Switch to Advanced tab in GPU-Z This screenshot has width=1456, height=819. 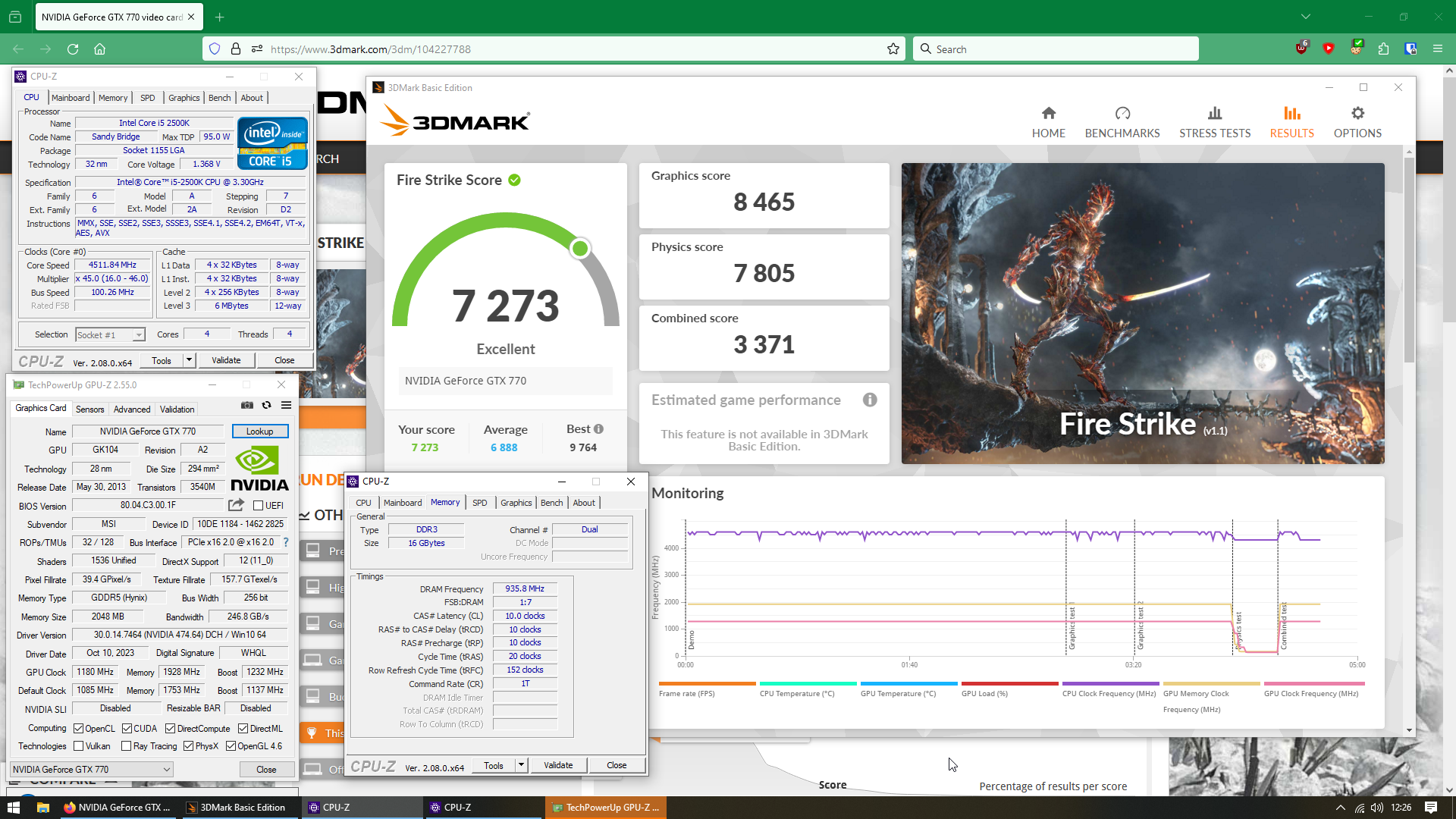[132, 409]
